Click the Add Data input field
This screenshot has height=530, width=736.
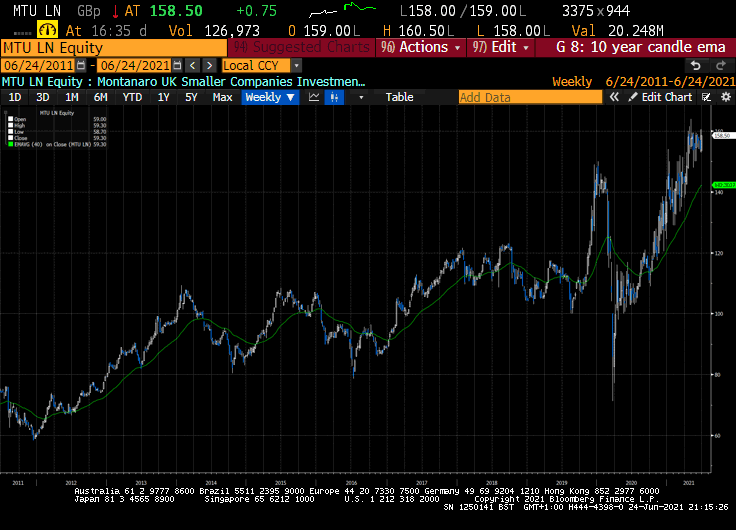(x=530, y=97)
